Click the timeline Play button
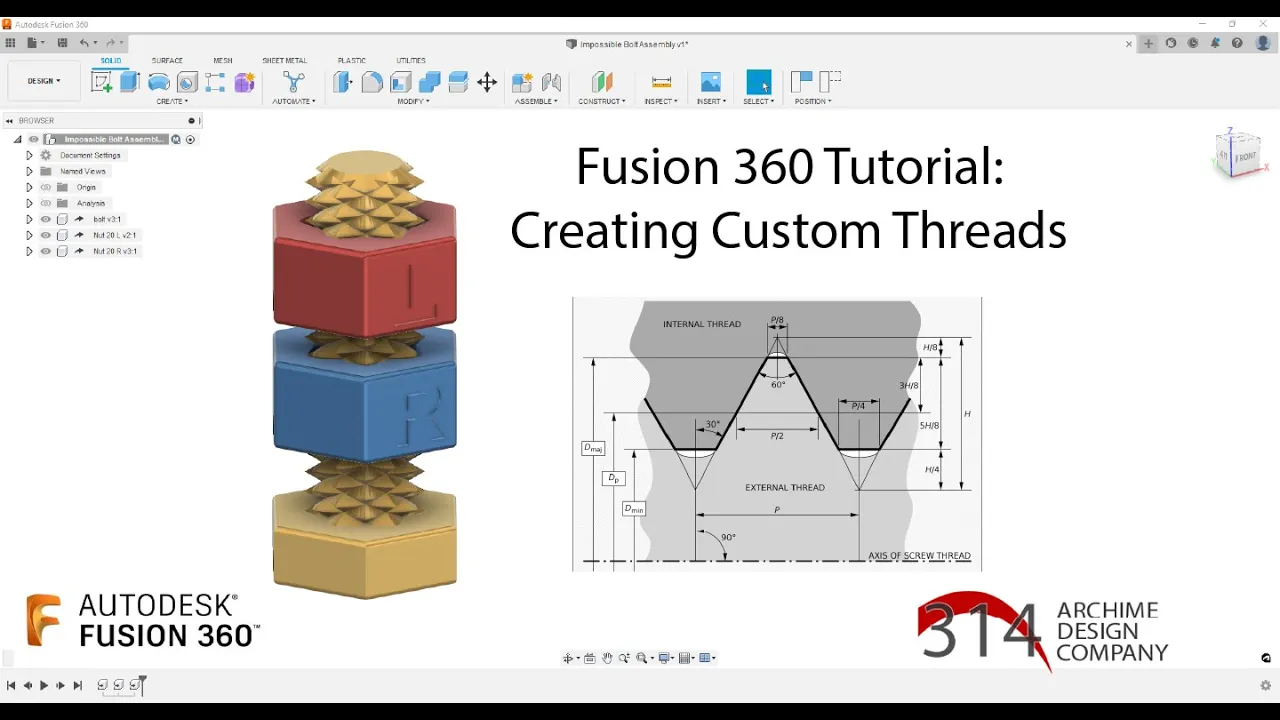1280x720 pixels. (44, 685)
